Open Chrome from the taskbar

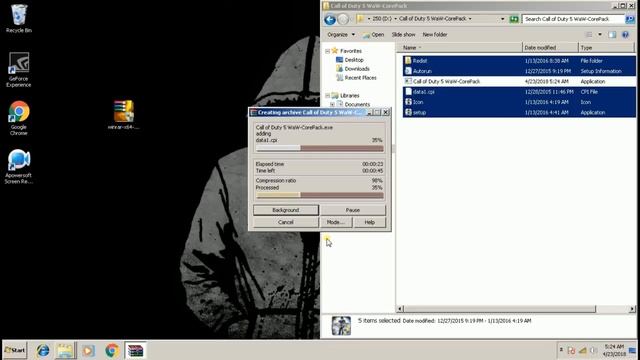tap(112, 350)
